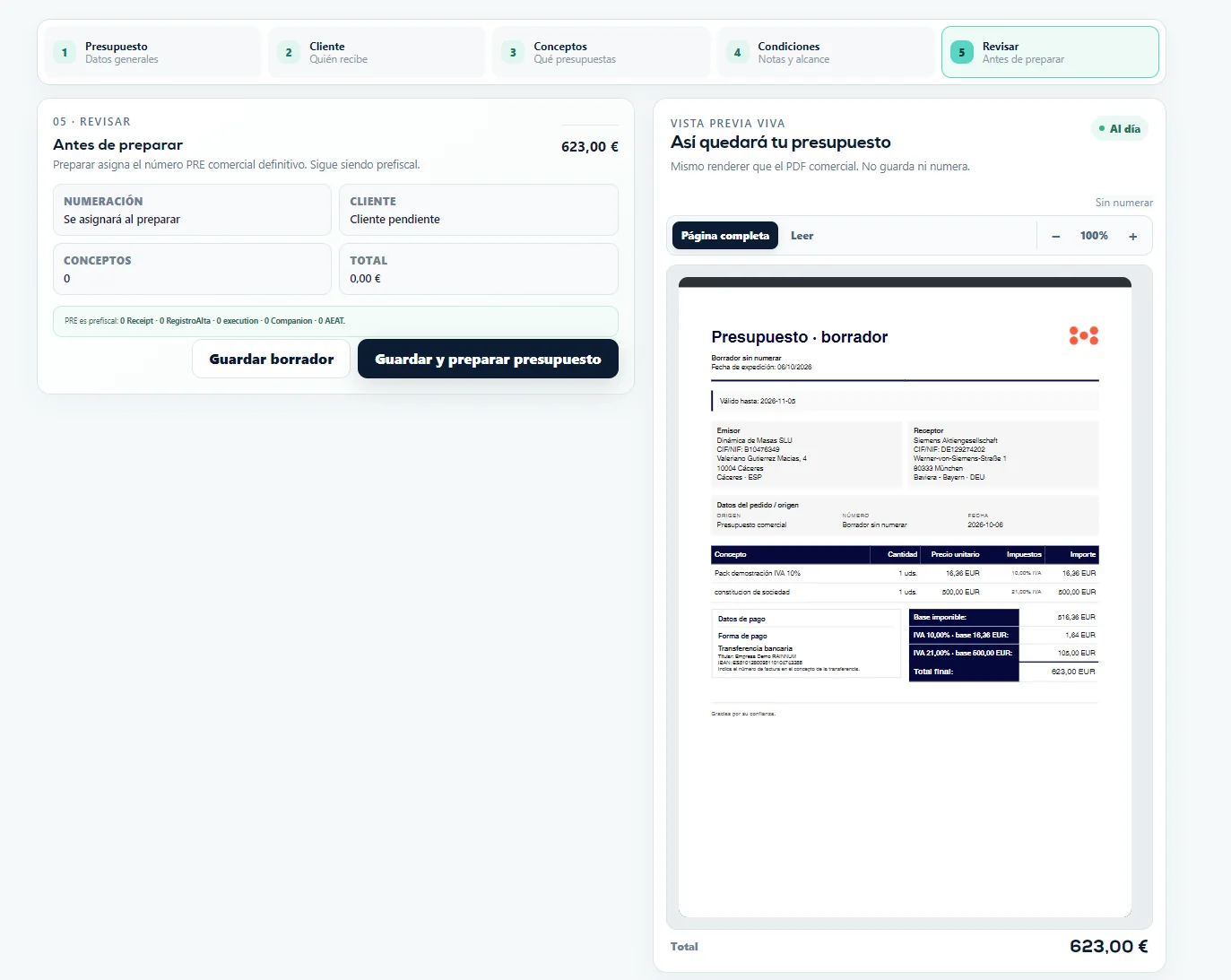Click Transferencia bancaria in the payment details
Screen dimensions: 1231x980
755,648
